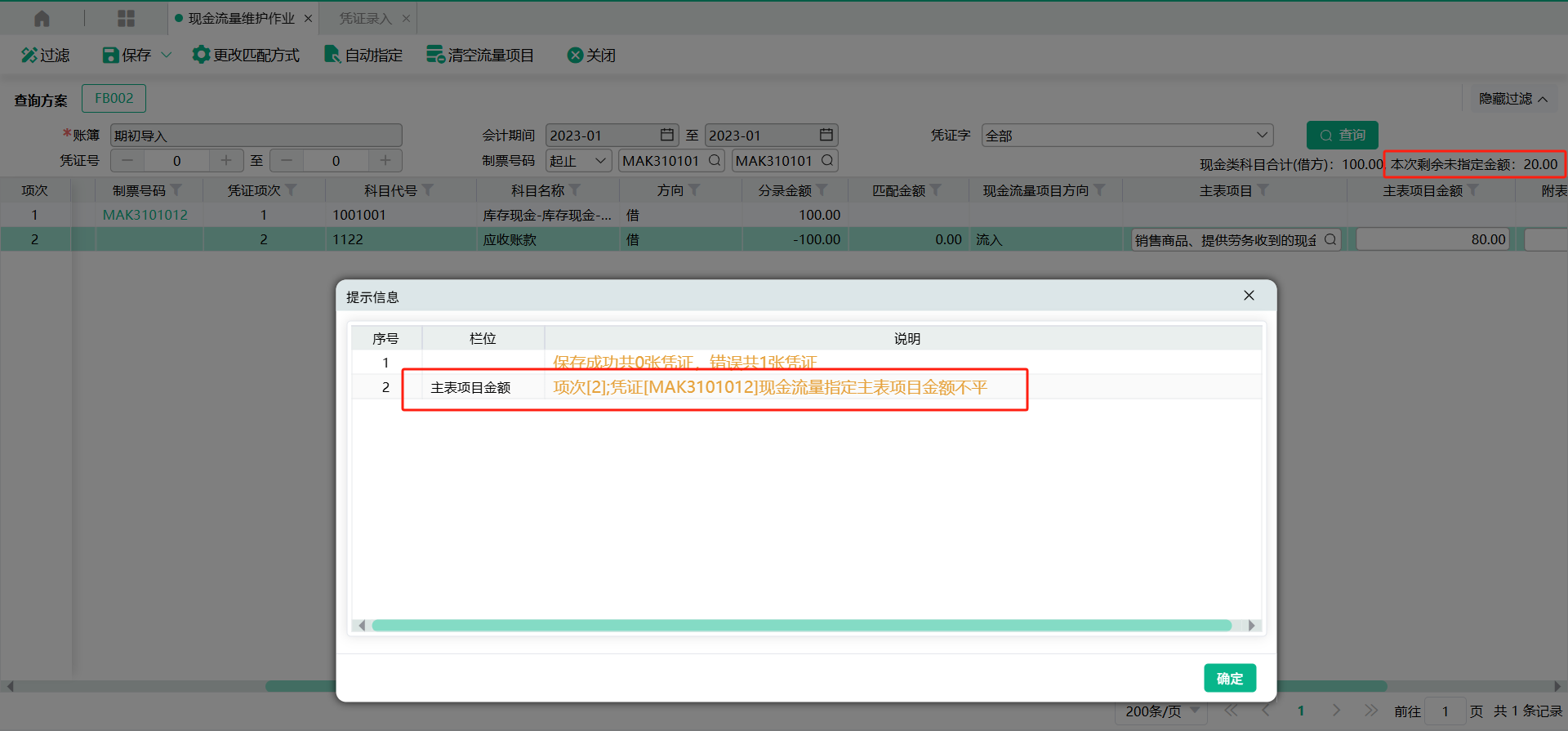Screen dimensions: 1568x731
Task: Click the dialog horizontal scrollbar
Action: (x=801, y=626)
